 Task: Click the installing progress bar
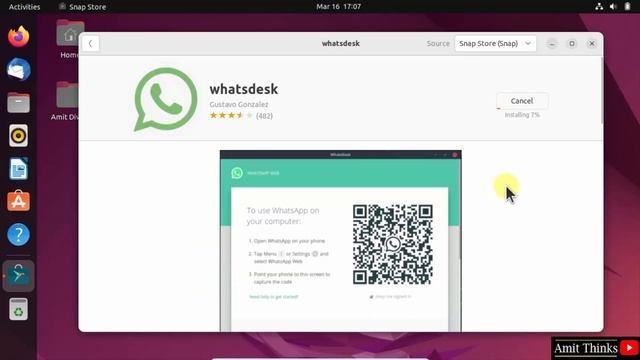coord(522,109)
